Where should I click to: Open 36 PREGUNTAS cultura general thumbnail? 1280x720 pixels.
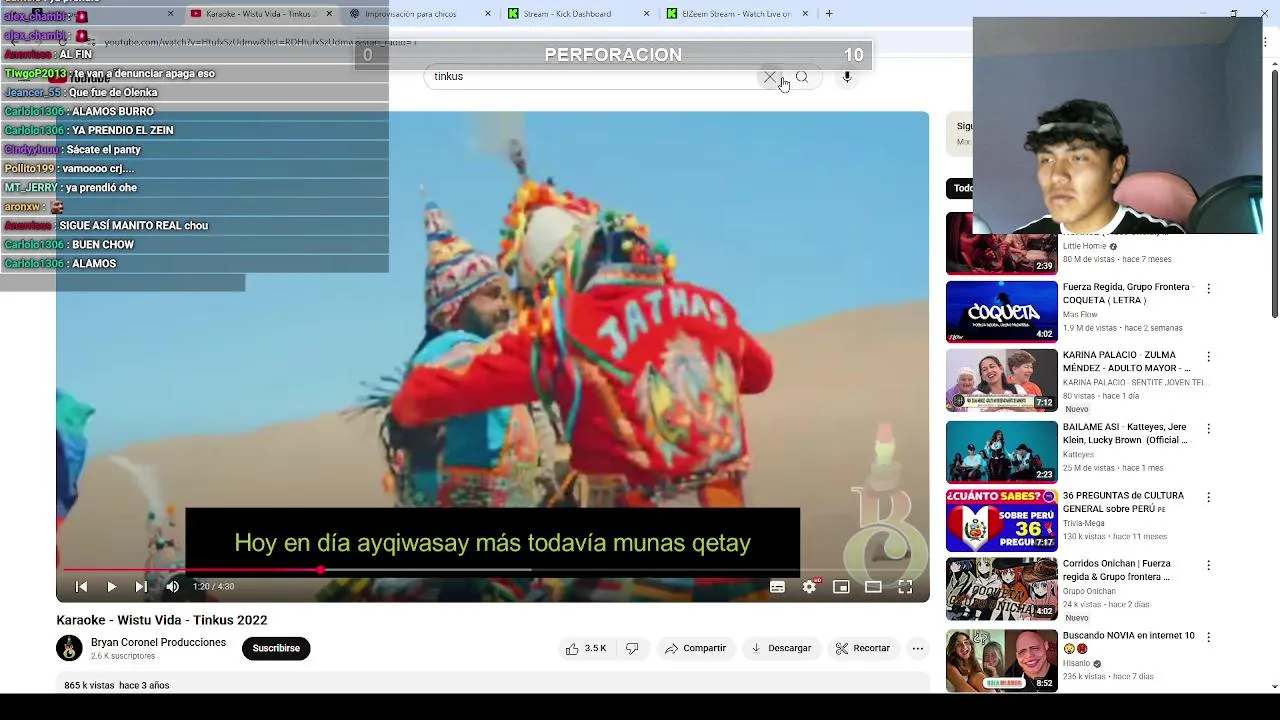[1001, 520]
